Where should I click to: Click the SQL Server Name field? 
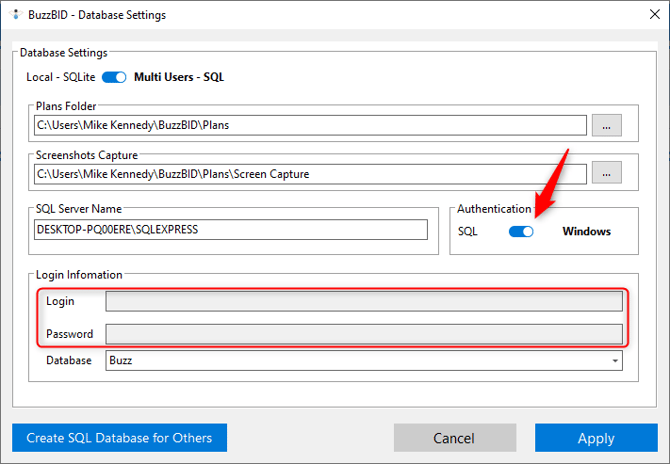(x=230, y=229)
